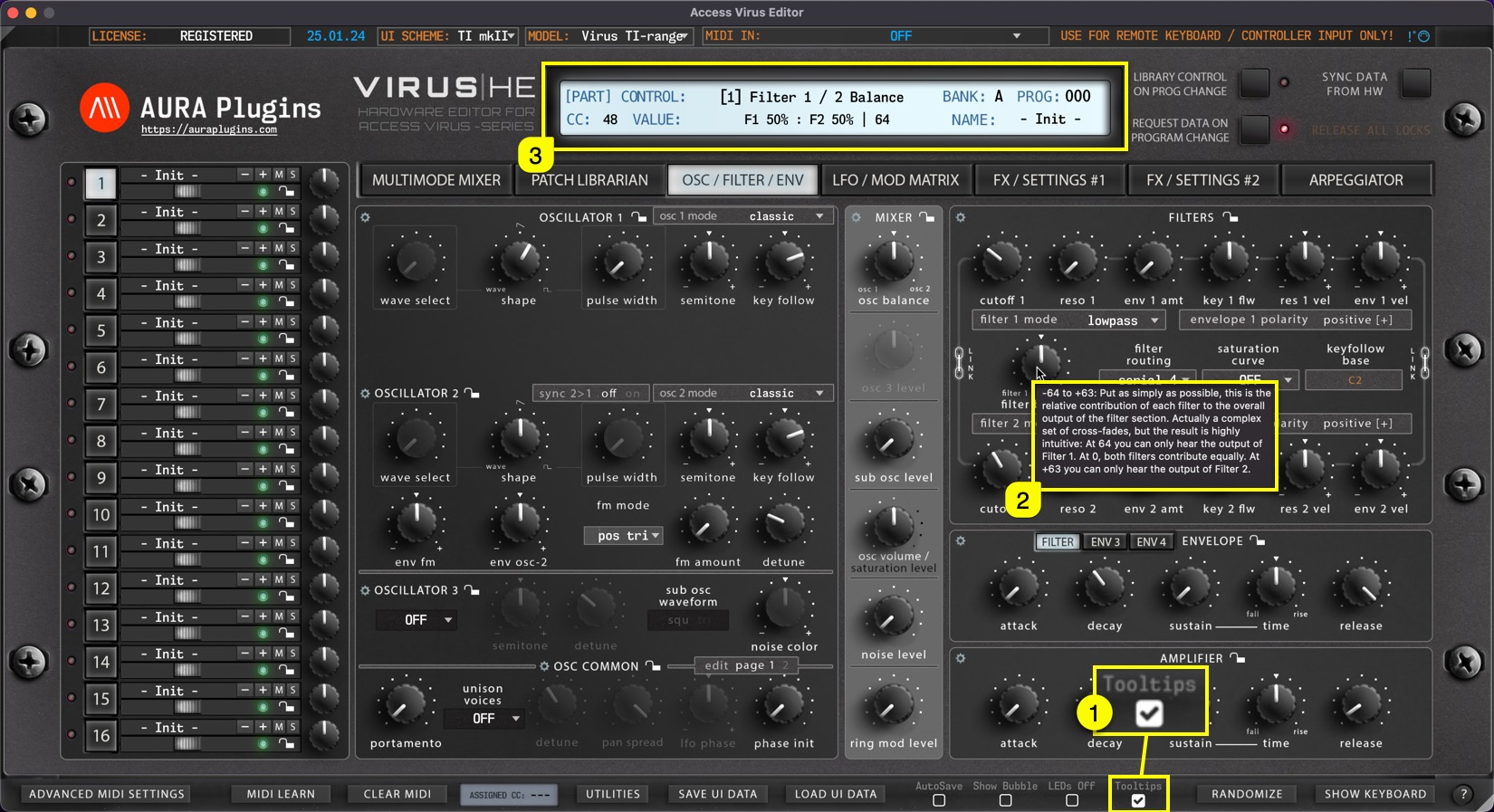Open the auraplugins.com link
The width and height of the screenshot is (1494, 812).
[209, 130]
